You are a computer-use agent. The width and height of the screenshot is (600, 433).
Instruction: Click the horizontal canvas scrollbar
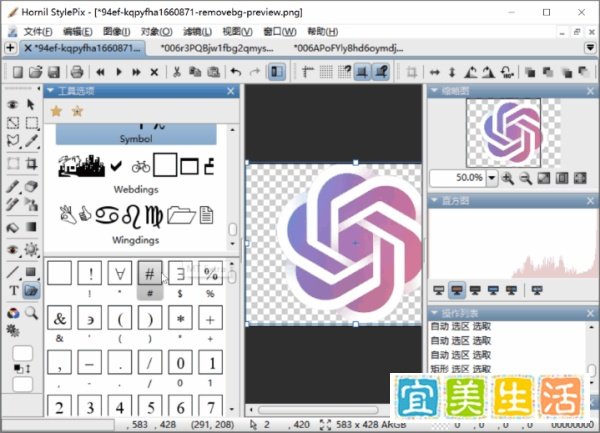(318, 410)
